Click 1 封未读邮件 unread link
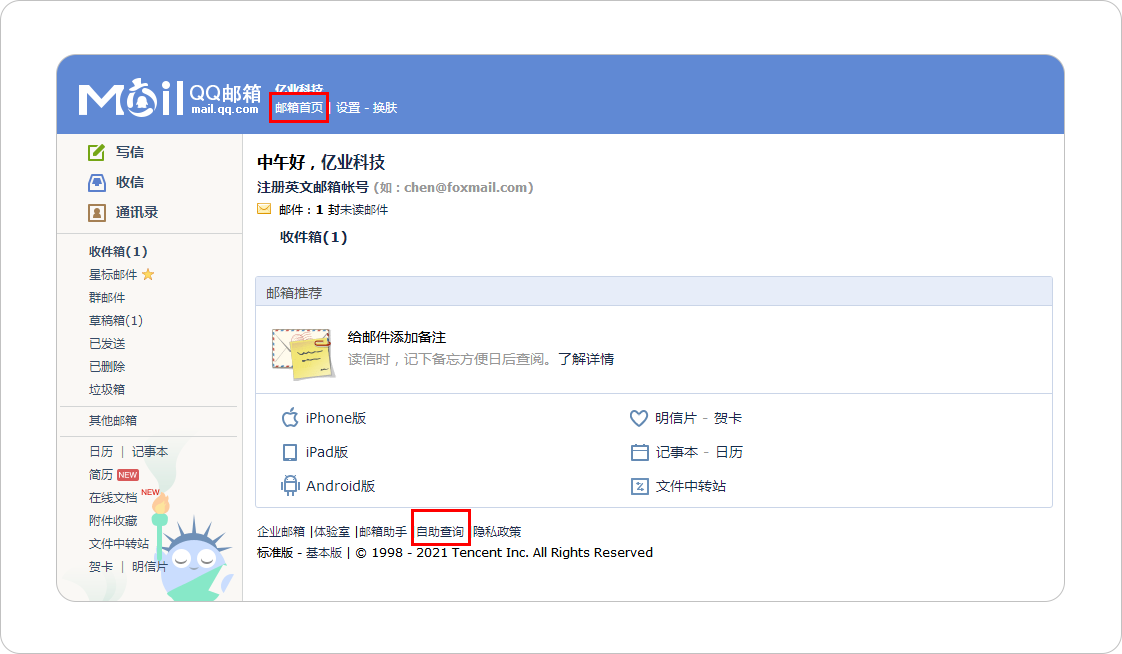The height and width of the screenshot is (654, 1122). click(352, 210)
